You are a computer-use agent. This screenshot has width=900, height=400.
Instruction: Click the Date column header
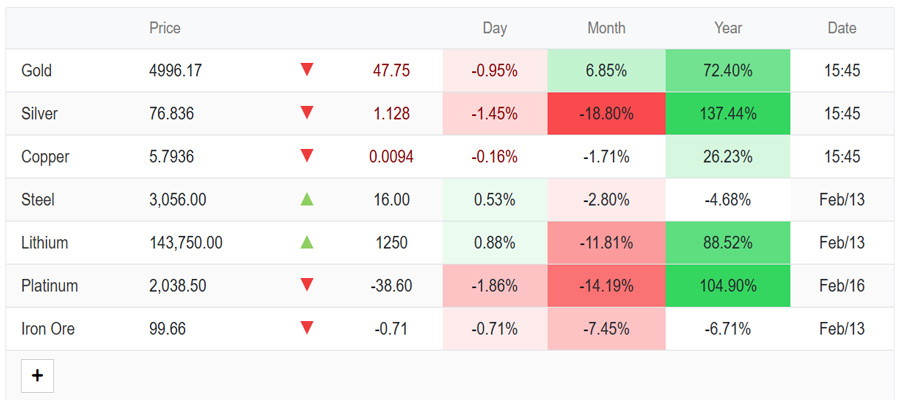(842, 28)
